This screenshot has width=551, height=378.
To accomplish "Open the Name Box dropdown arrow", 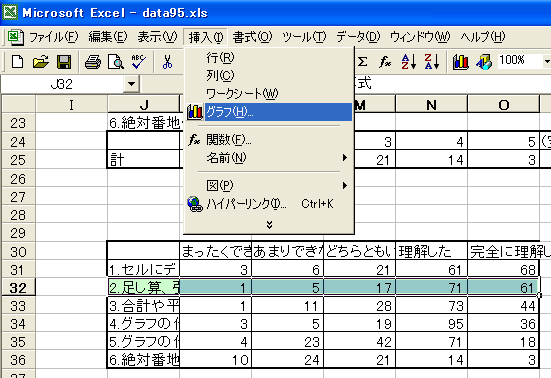I will coord(131,84).
